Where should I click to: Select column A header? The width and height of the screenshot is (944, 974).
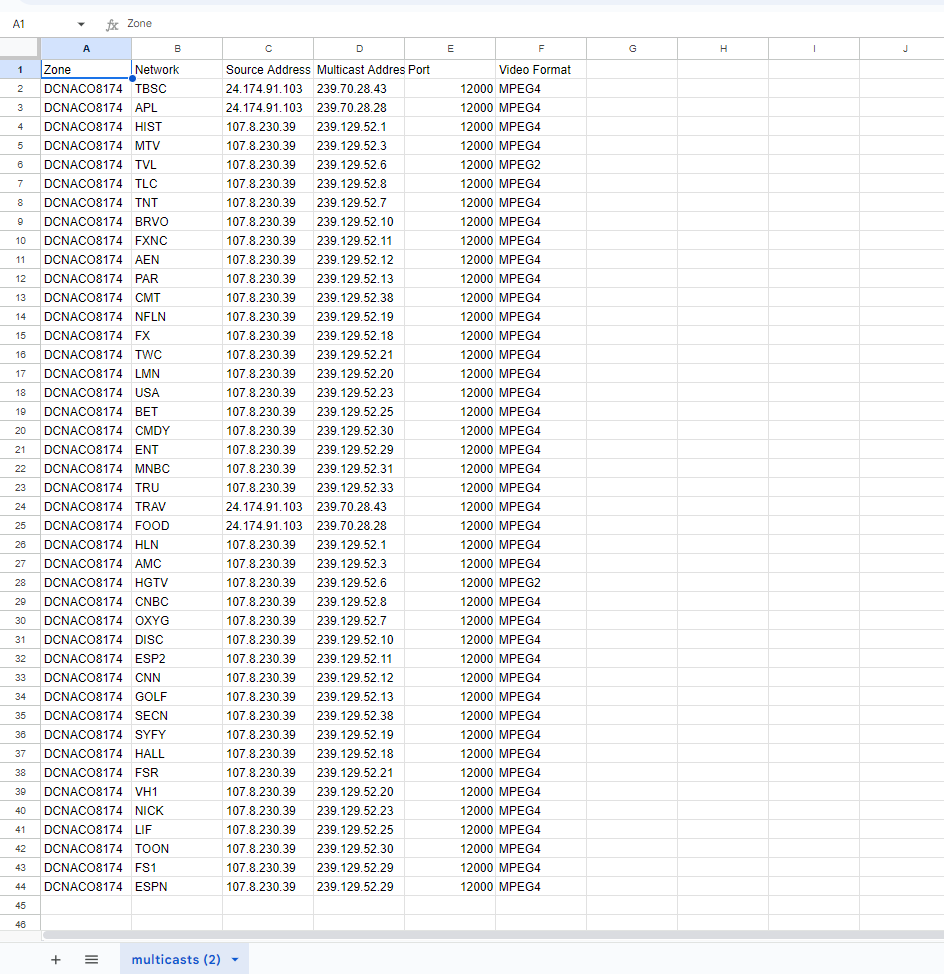86,48
